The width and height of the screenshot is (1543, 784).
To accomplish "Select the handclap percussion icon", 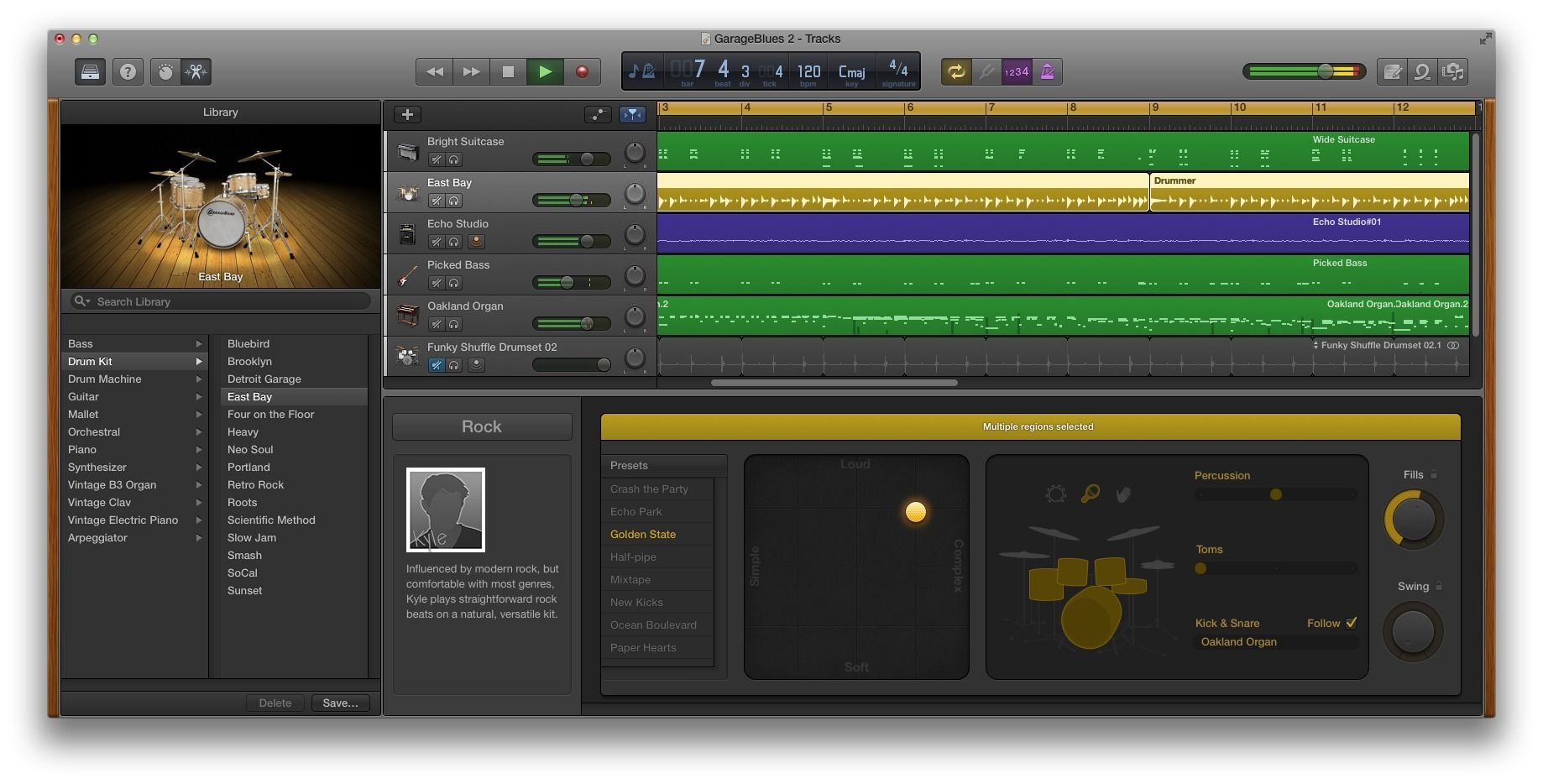I will click(x=1123, y=495).
